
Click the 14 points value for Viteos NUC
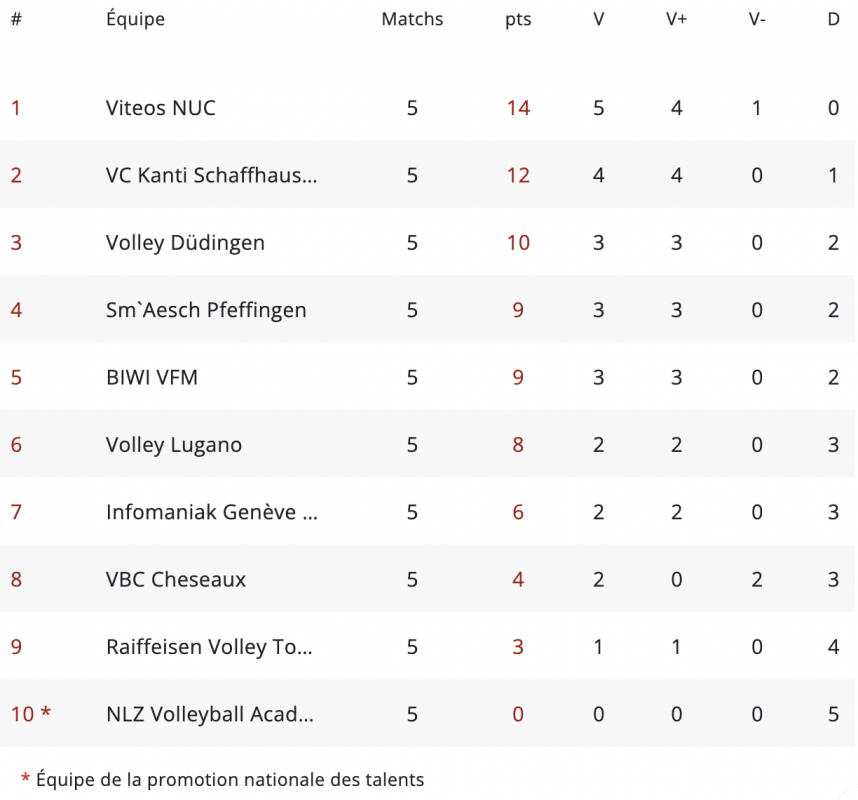click(x=518, y=108)
